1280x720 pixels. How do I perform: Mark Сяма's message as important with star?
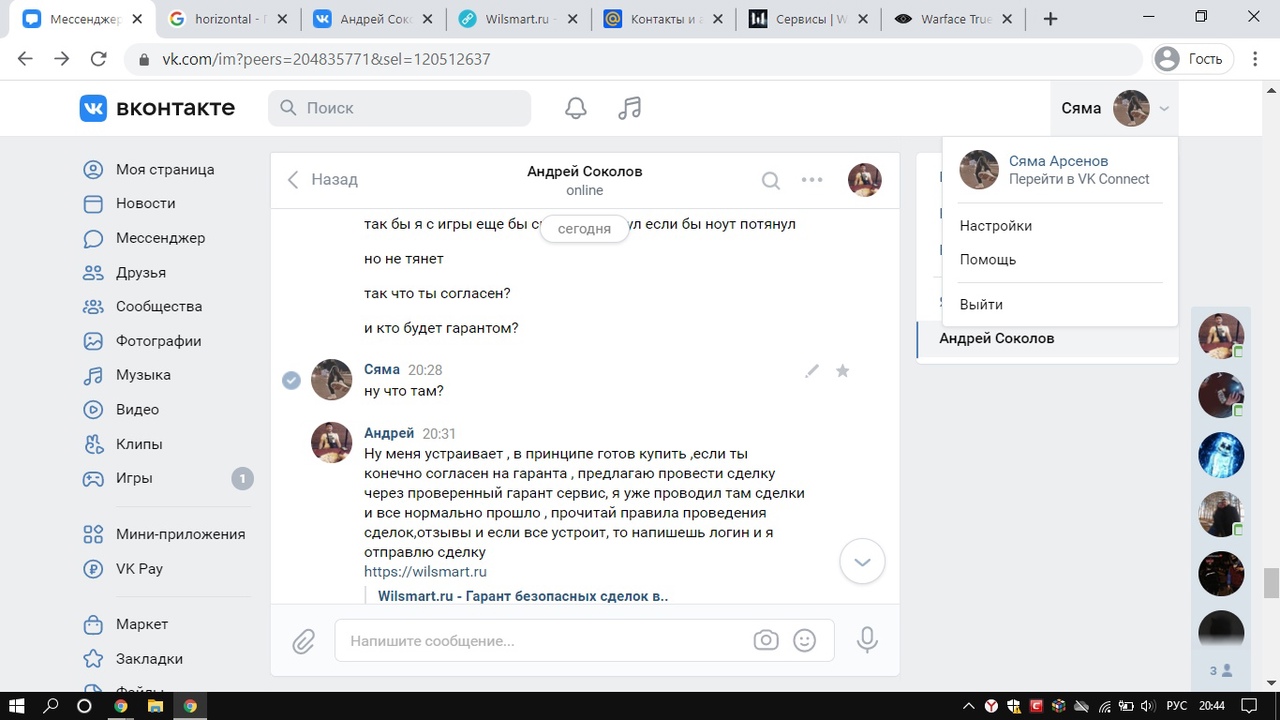843,371
